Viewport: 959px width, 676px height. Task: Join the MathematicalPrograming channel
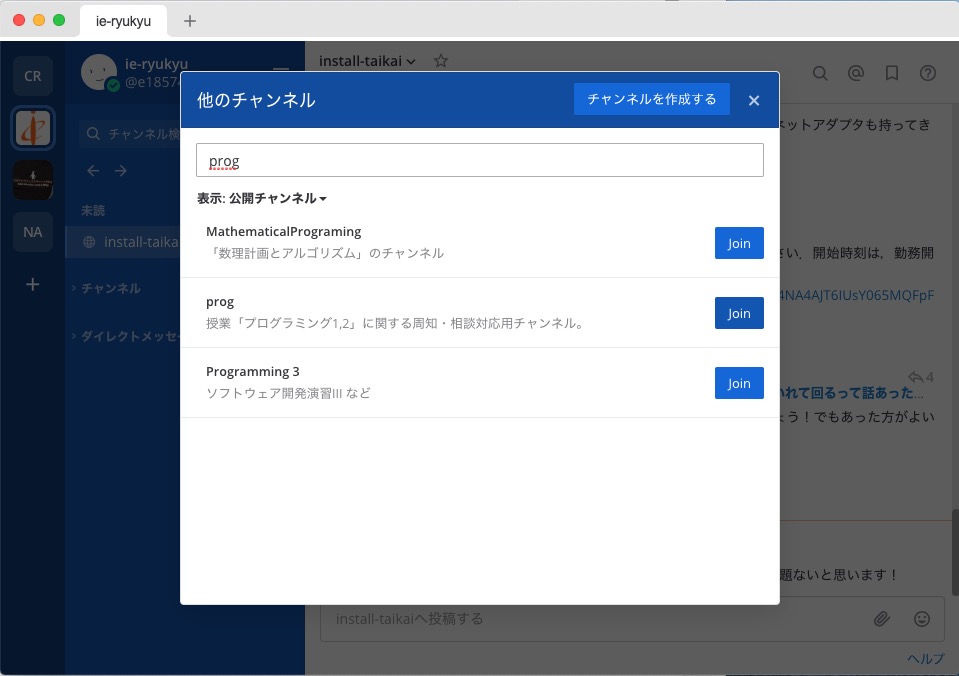tap(739, 243)
